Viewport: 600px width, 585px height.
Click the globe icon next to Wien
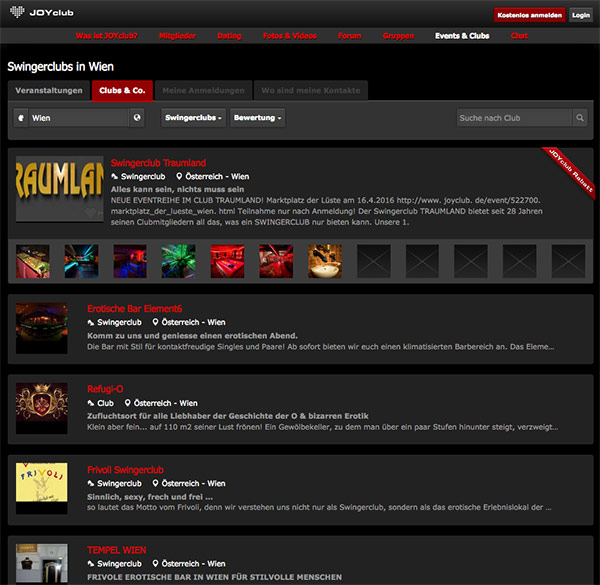point(137,118)
